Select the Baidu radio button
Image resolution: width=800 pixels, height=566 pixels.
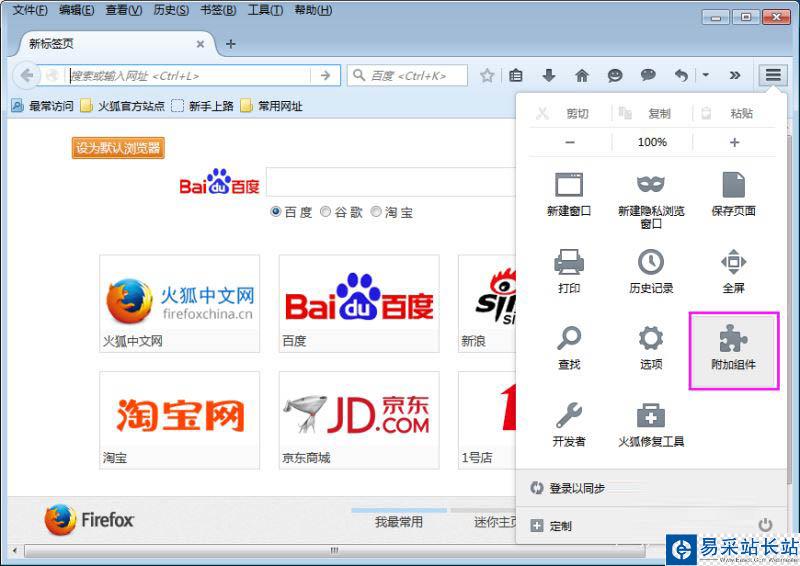pos(276,211)
